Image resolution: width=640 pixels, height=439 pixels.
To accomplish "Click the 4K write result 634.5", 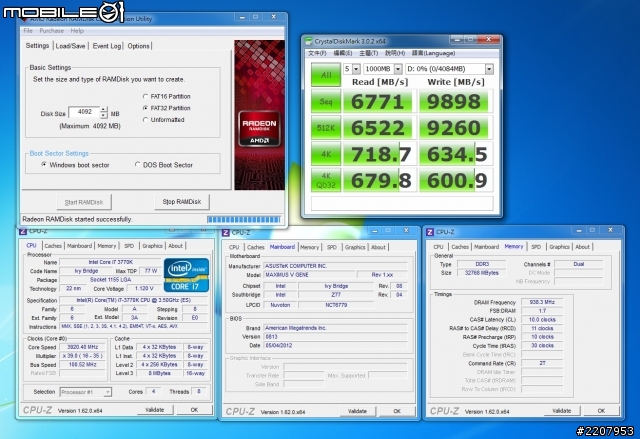I will coord(456,154).
